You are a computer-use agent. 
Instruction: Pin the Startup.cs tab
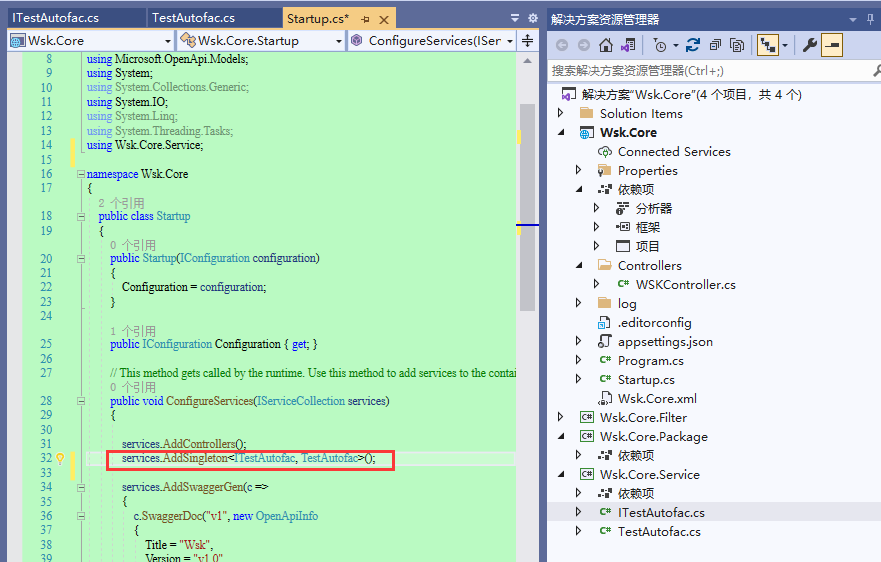366,20
